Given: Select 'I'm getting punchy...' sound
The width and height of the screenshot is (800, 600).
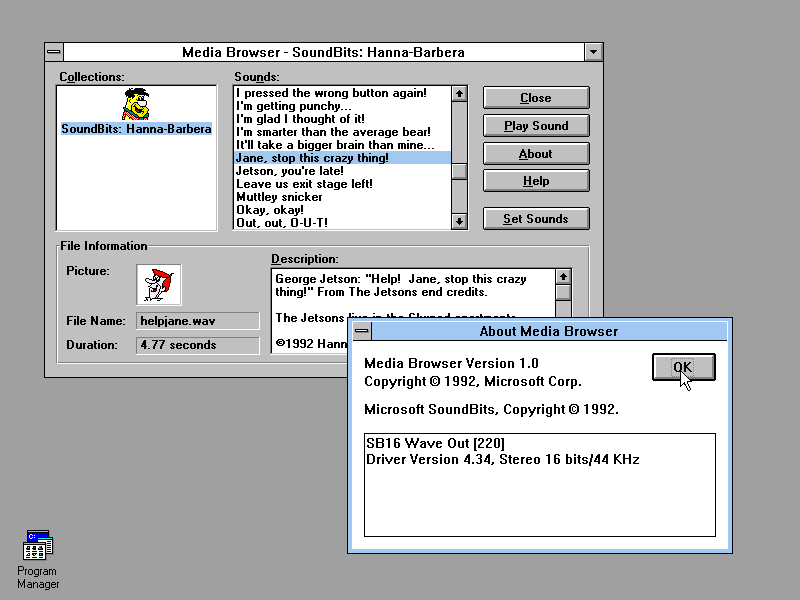Looking at the screenshot, I should coord(342,106).
